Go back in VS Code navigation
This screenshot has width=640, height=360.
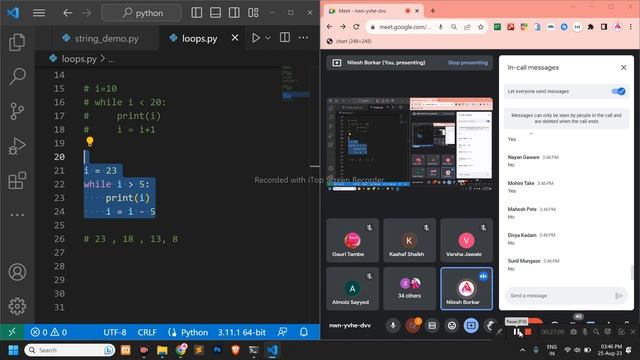(67, 13)
